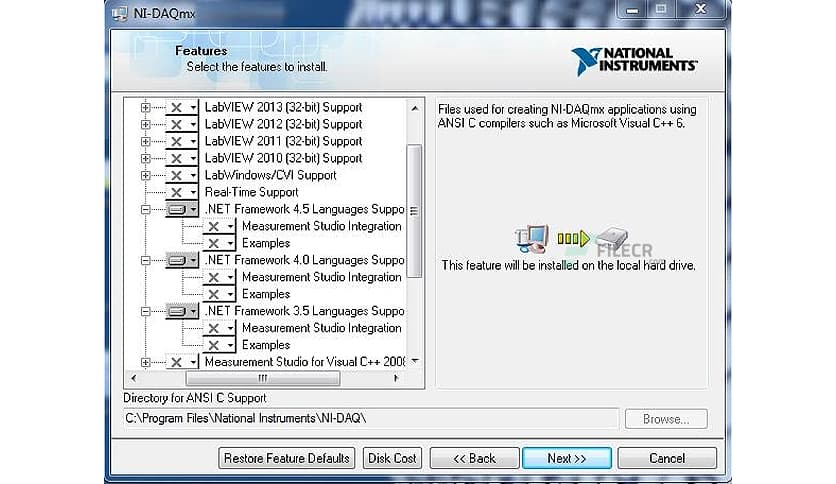Viewport: 836px width, 484px height.
Task: Select Measurement Studio for Visual C++ row
Action: [305, 362]
